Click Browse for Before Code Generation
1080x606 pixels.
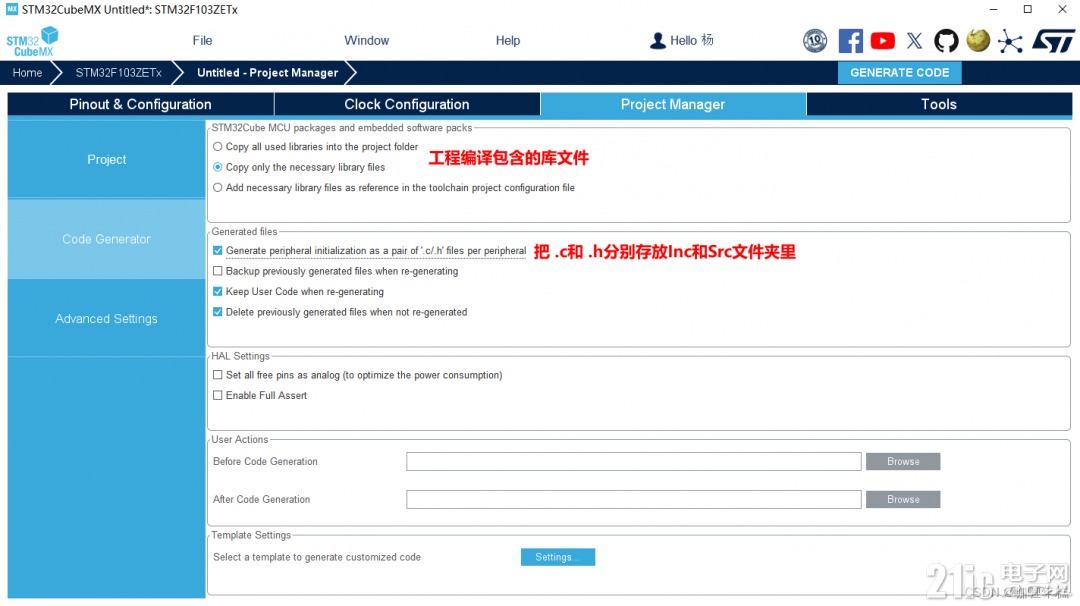903,461
